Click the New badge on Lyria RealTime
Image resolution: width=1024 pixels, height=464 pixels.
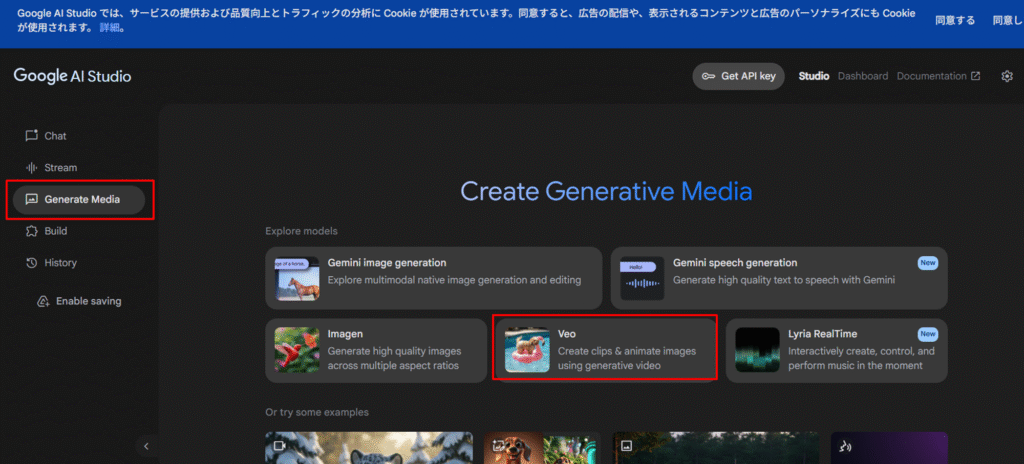927,334
